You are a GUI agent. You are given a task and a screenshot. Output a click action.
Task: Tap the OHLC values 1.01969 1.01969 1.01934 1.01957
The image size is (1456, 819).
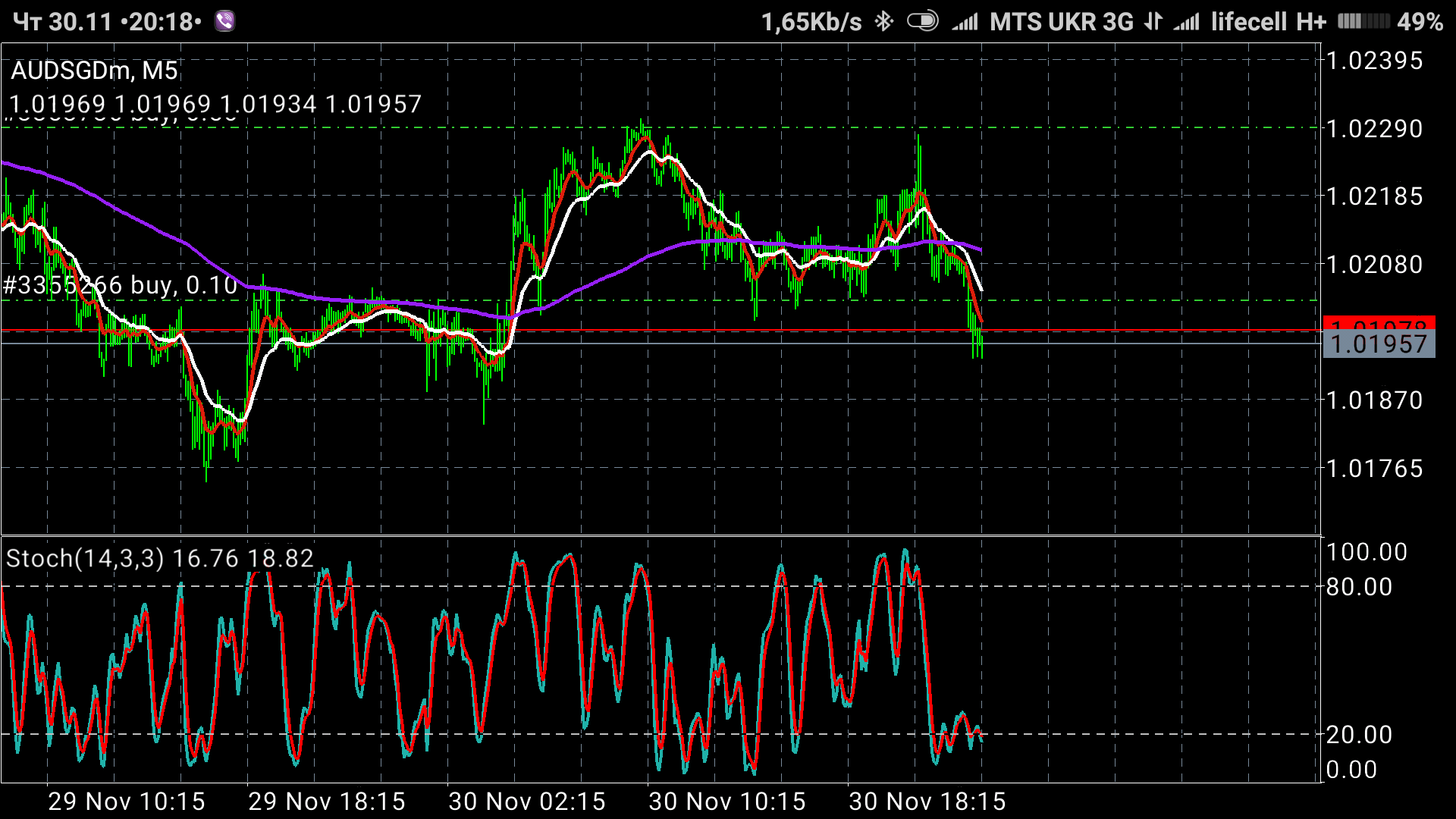pos(215,104)
